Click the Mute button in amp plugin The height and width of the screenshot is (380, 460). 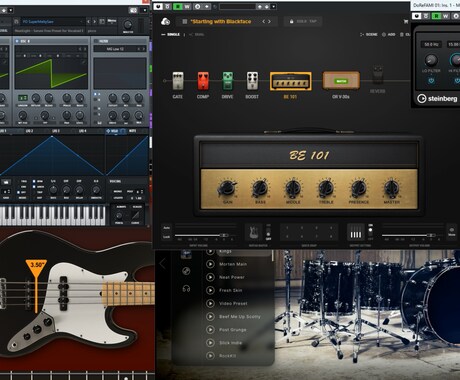[452, 232]
